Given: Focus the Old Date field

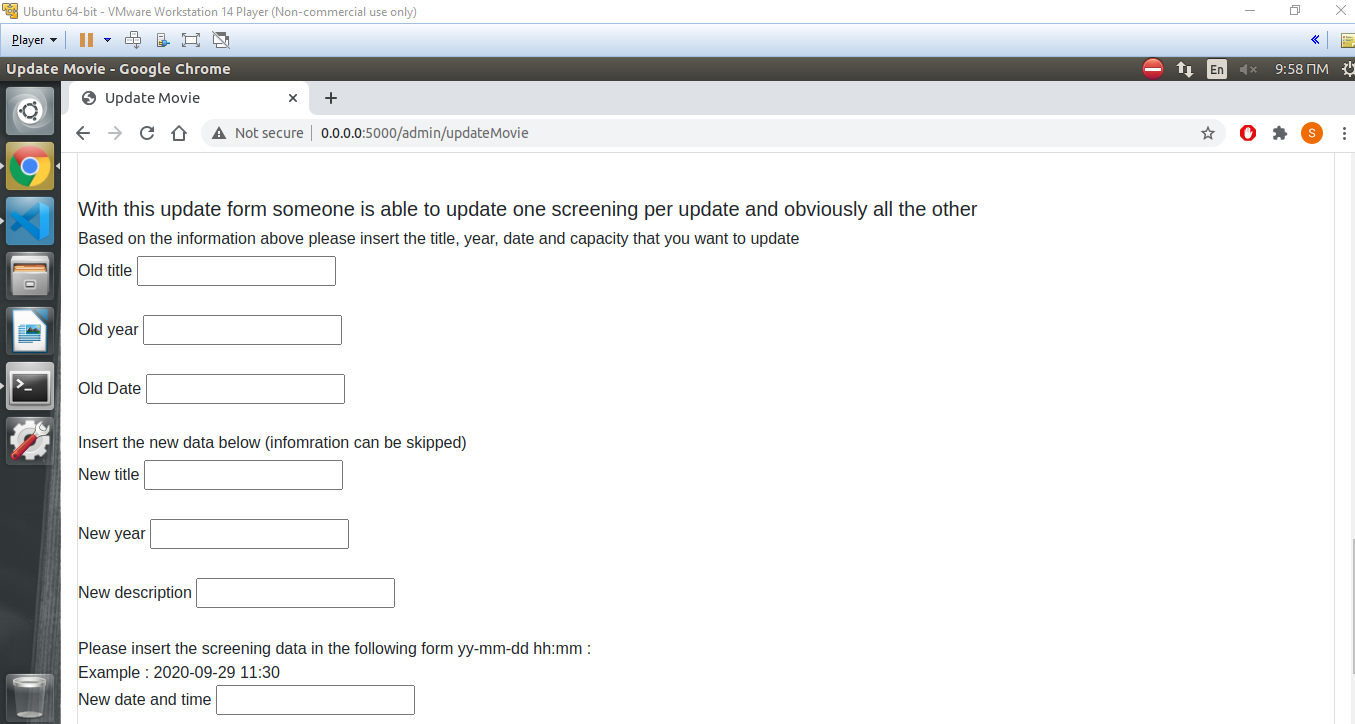Looking at the screenshot, I should (x=245, y=389).
